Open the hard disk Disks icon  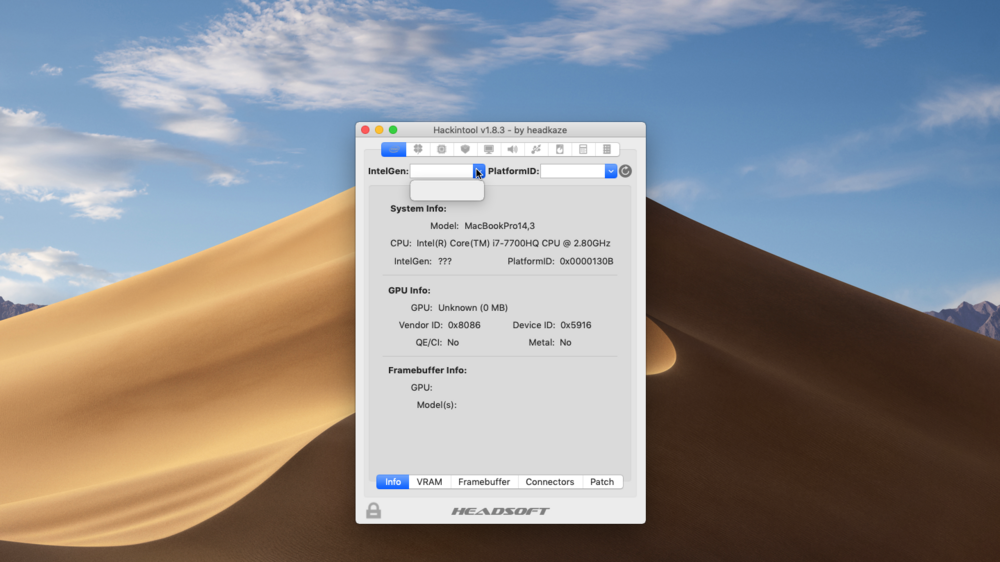560,149
